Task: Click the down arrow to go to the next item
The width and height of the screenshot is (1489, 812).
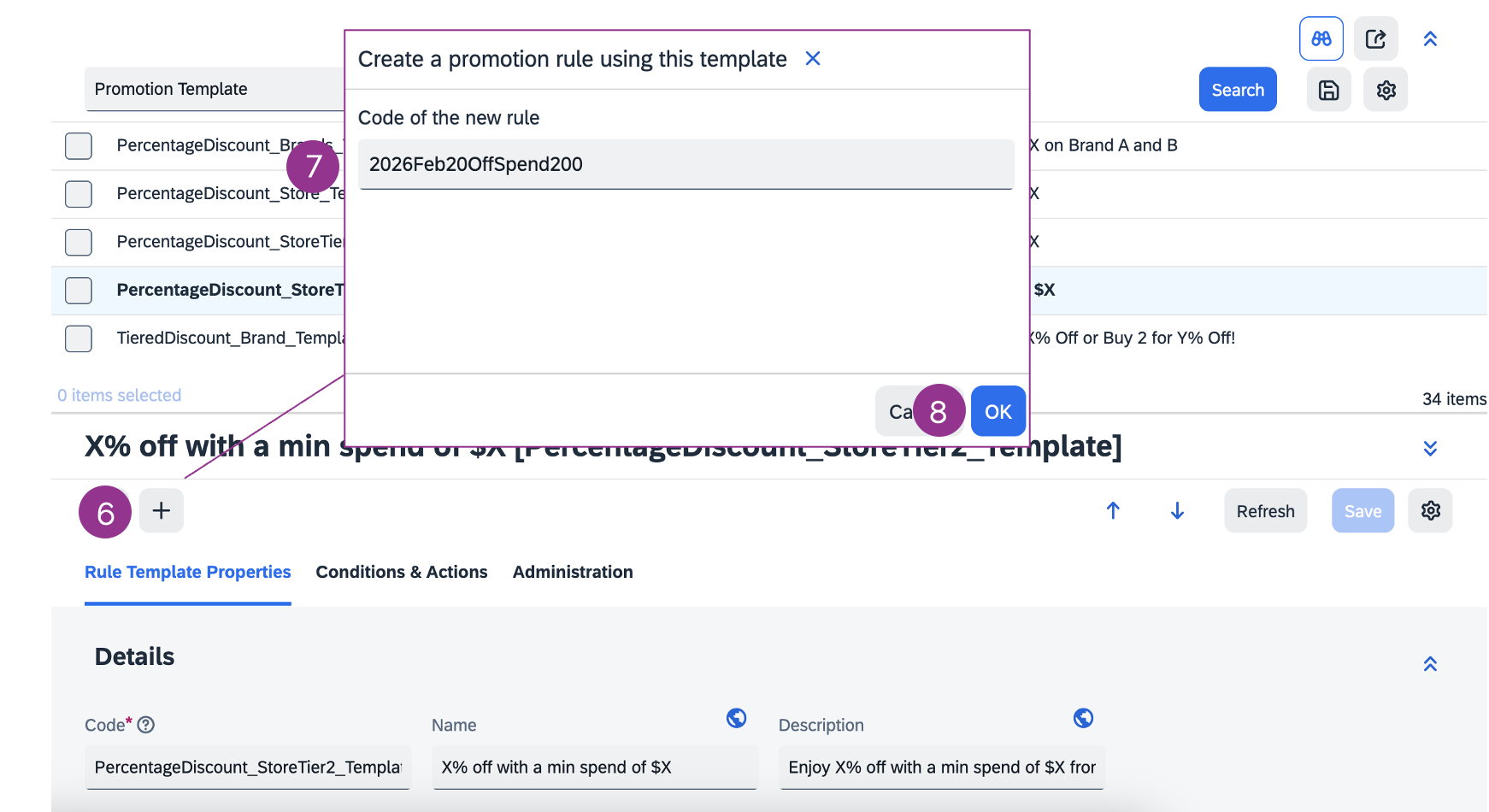Action: coord(1177,511)
